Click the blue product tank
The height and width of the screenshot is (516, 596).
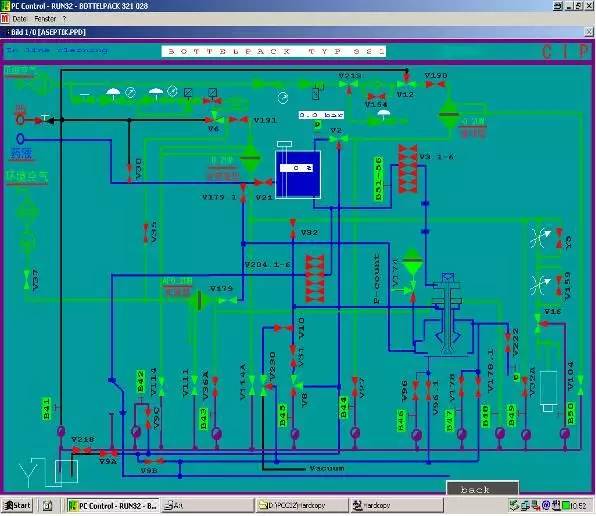[298, 174]
